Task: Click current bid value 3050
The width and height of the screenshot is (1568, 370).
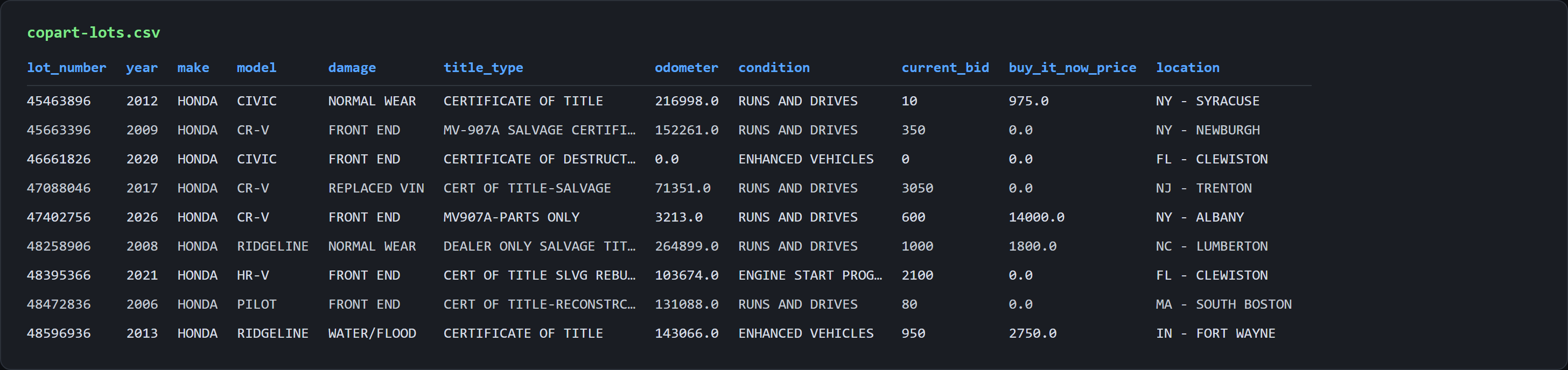Action: click(x=916, y=188)
